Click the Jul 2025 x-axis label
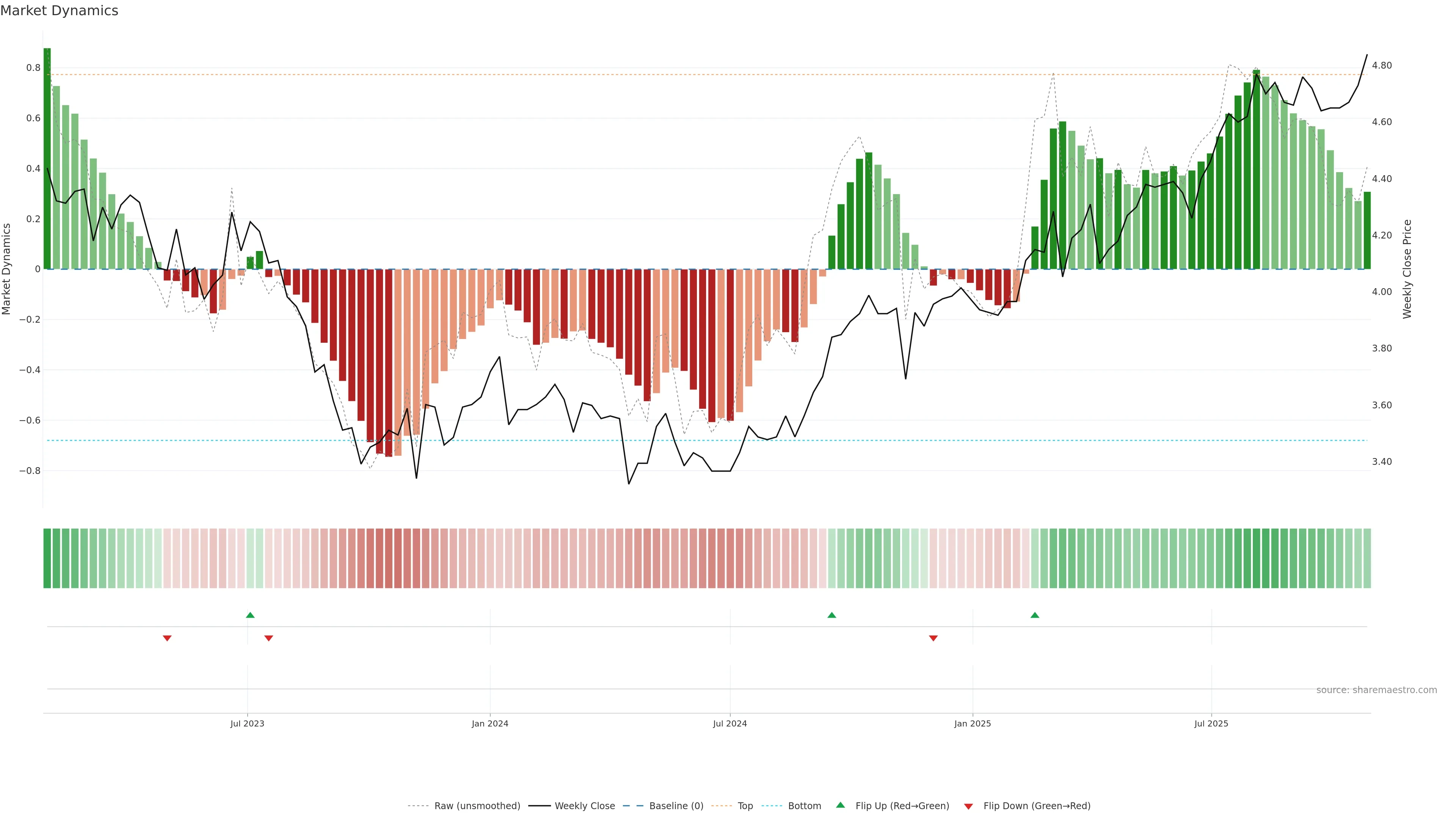1456x819 pixels. (x=1211, y=723)
